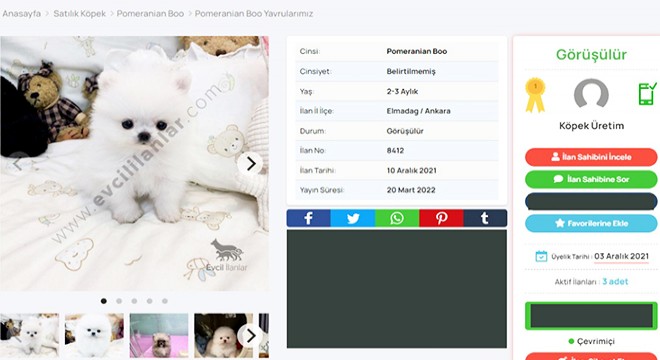Click İlan Sahibini İncele button
This screenshot has height=360, width=660.
[591, 157]
